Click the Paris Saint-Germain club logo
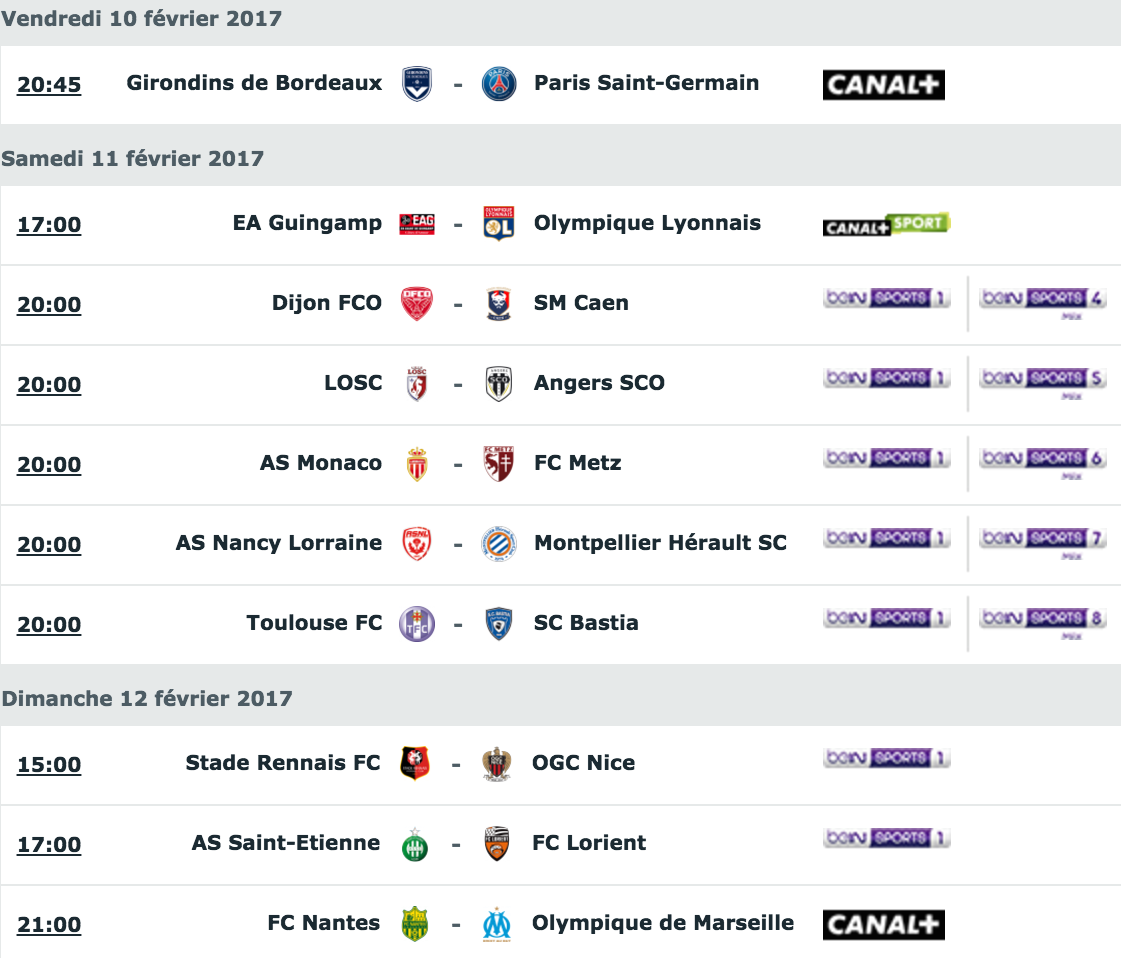 pyautogui.click(x=498, y=84)
